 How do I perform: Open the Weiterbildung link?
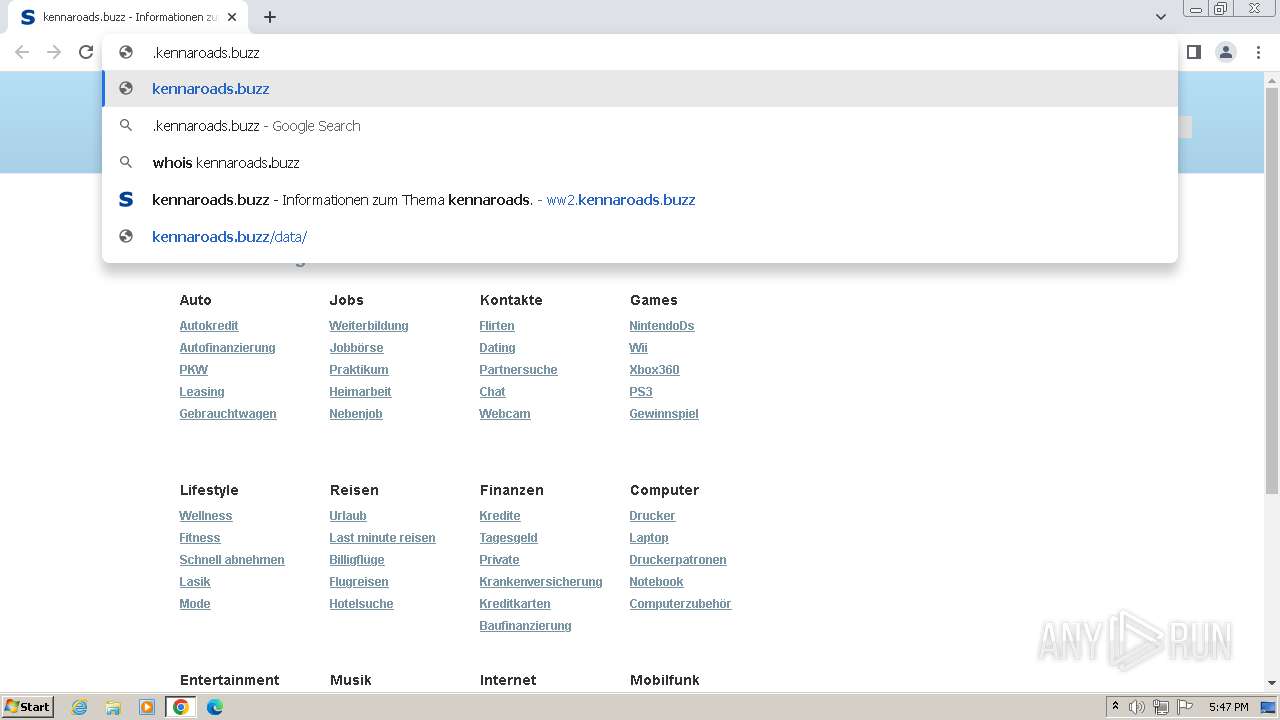[x=368, y=326]
